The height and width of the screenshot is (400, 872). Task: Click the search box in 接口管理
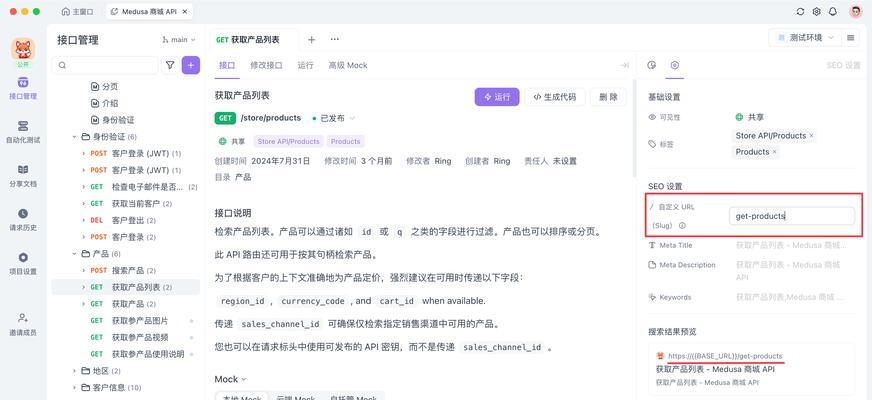tap(106, 65)
